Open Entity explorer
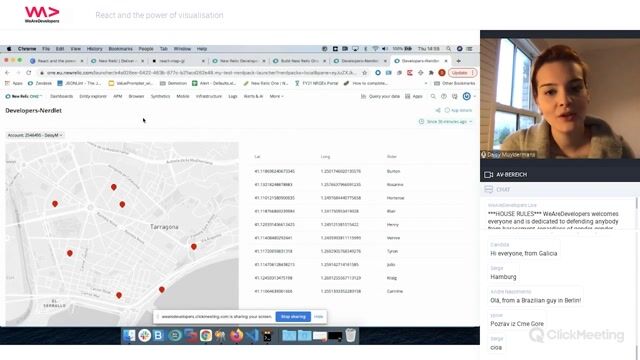 click(x=93, y=96)
